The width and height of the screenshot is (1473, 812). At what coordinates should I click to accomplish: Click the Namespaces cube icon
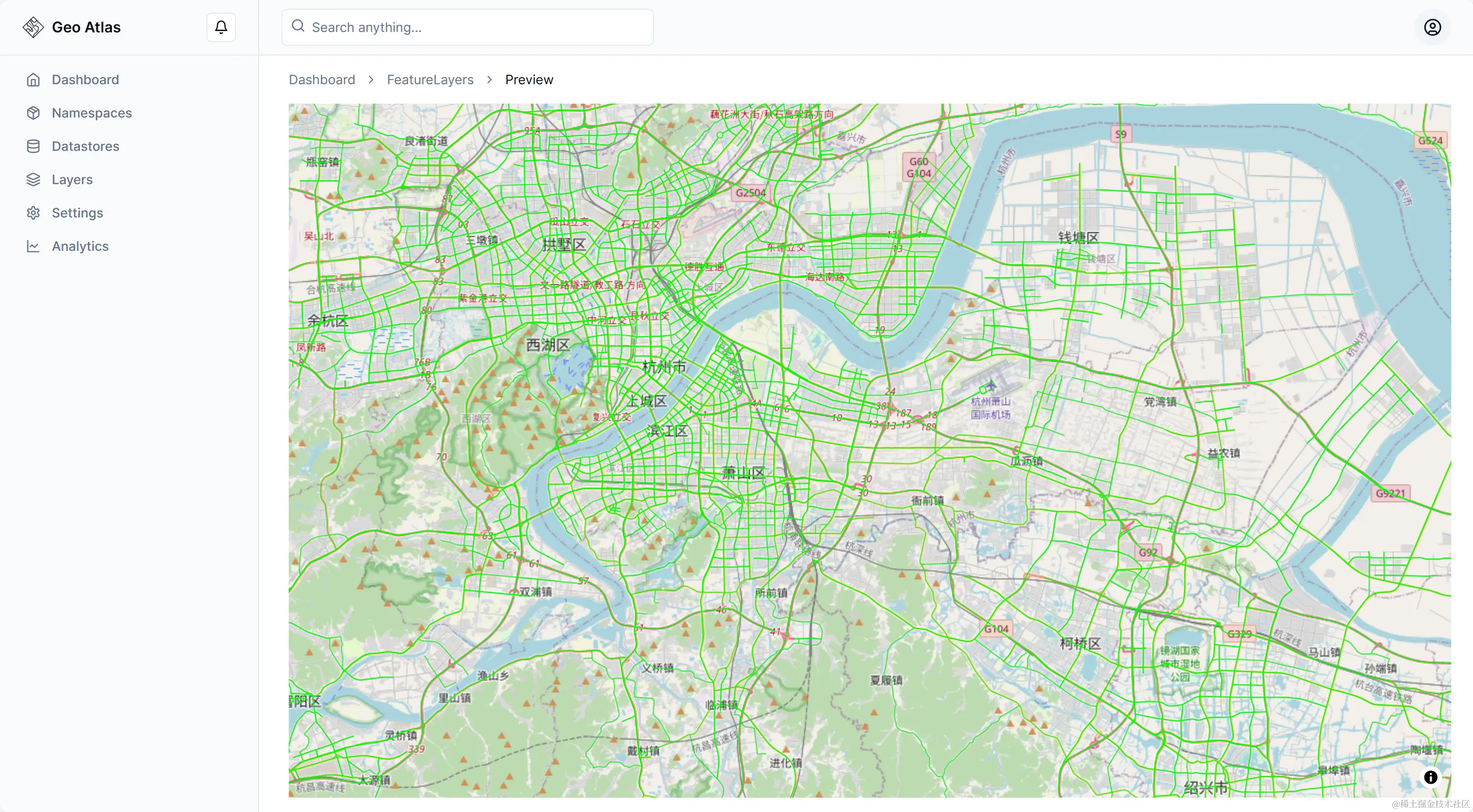pyautogui.click(x=33, y=113)
